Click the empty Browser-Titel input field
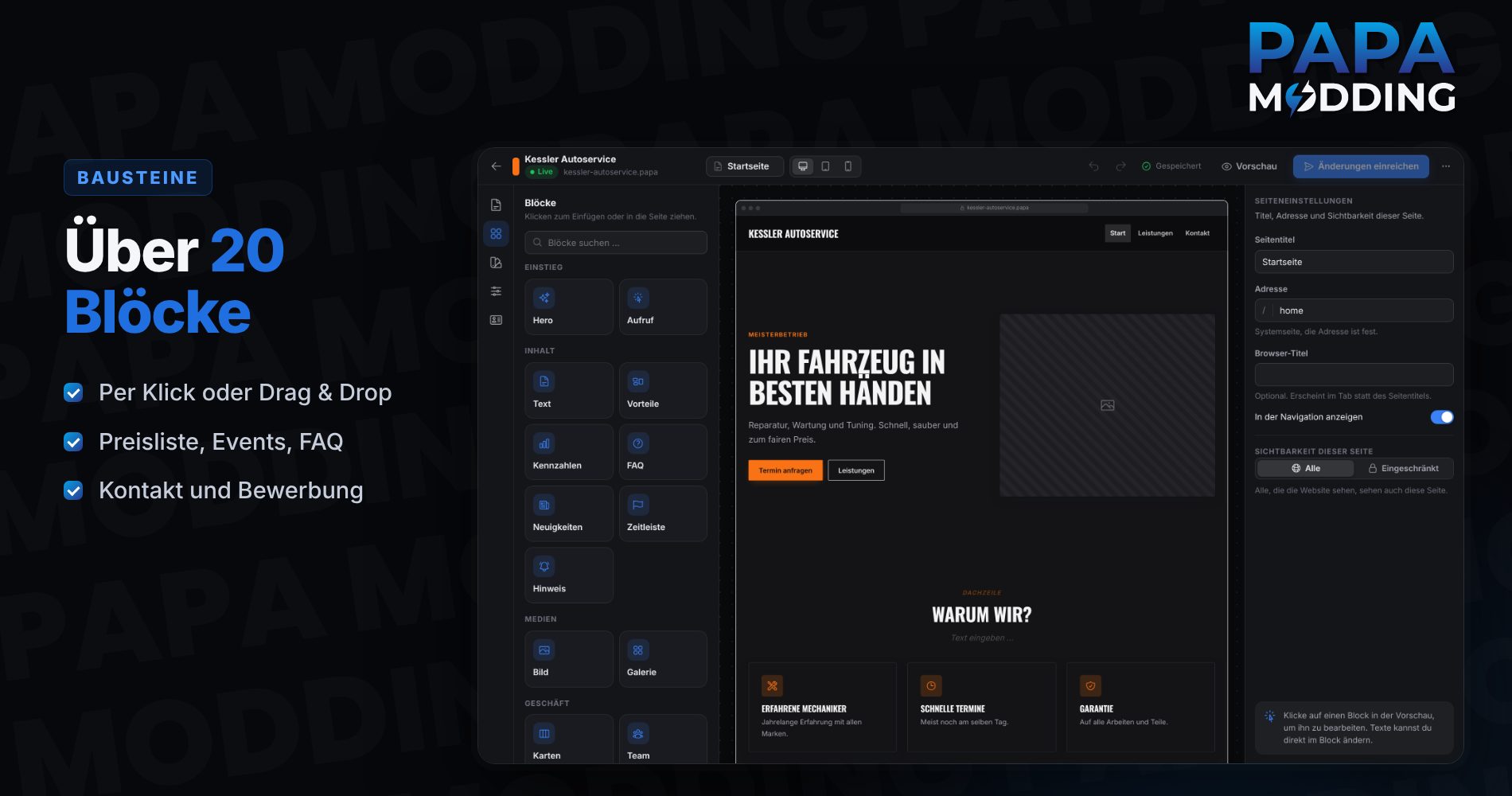 click(x=1354, y=375)
